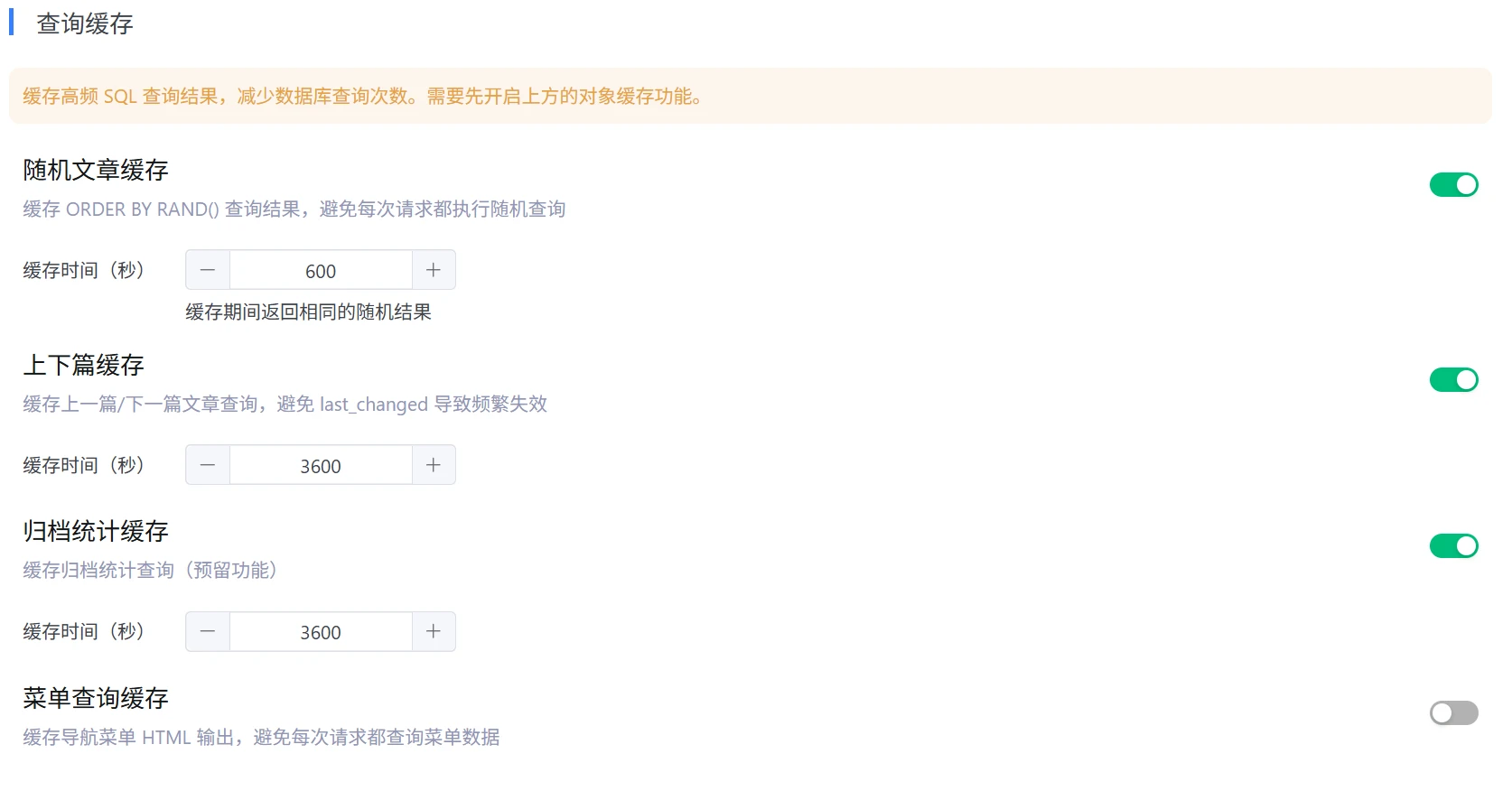Focus the 600 seconds input field
This screenshot has width=1512, height=791.
click(321, 271)
